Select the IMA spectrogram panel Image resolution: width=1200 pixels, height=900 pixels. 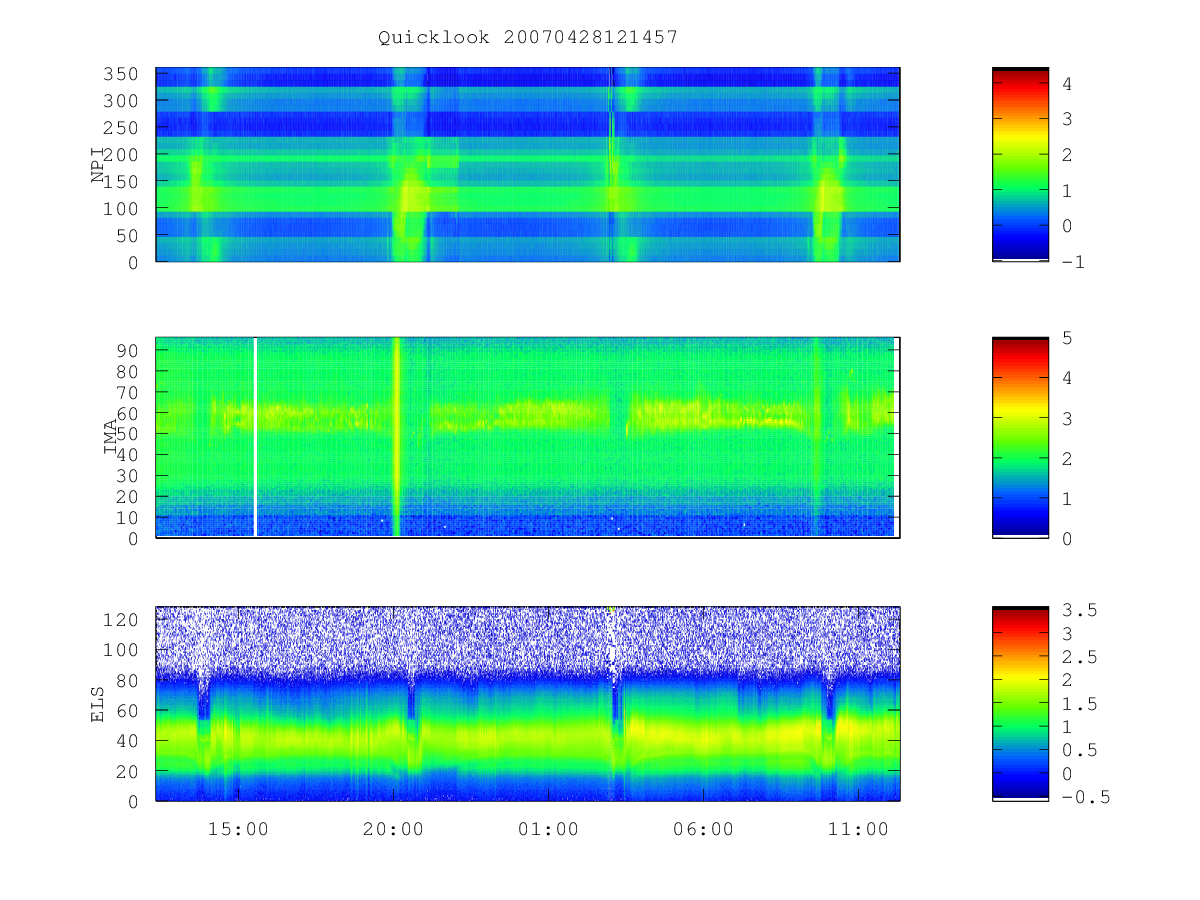pos(528,437)
